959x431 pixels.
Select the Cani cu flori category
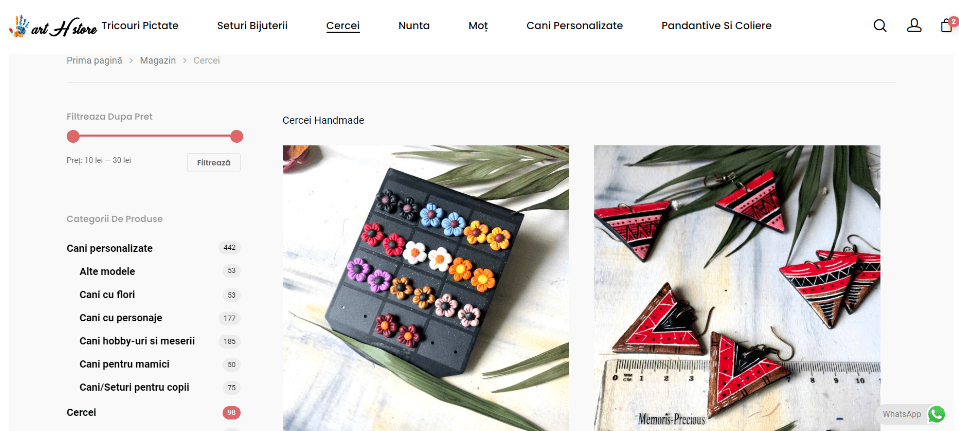[x=107, y=295]
